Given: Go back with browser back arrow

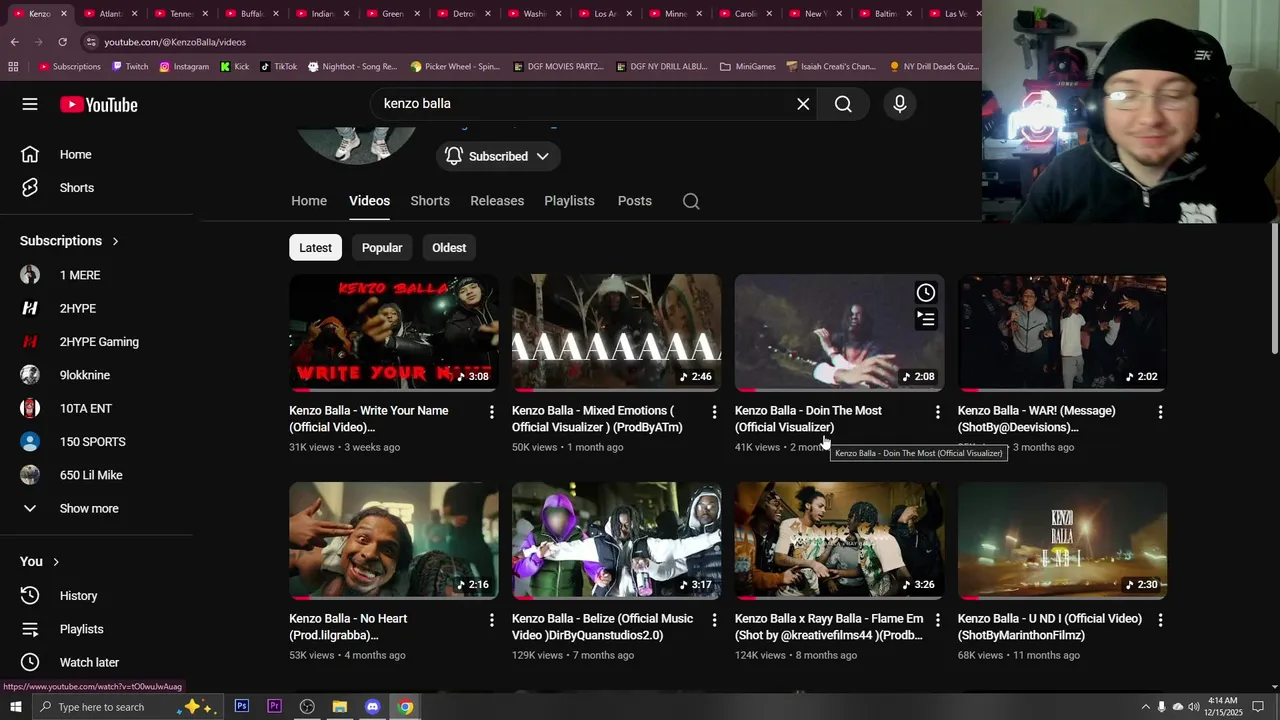Looking at the screenshot, I should click(14, 42).
